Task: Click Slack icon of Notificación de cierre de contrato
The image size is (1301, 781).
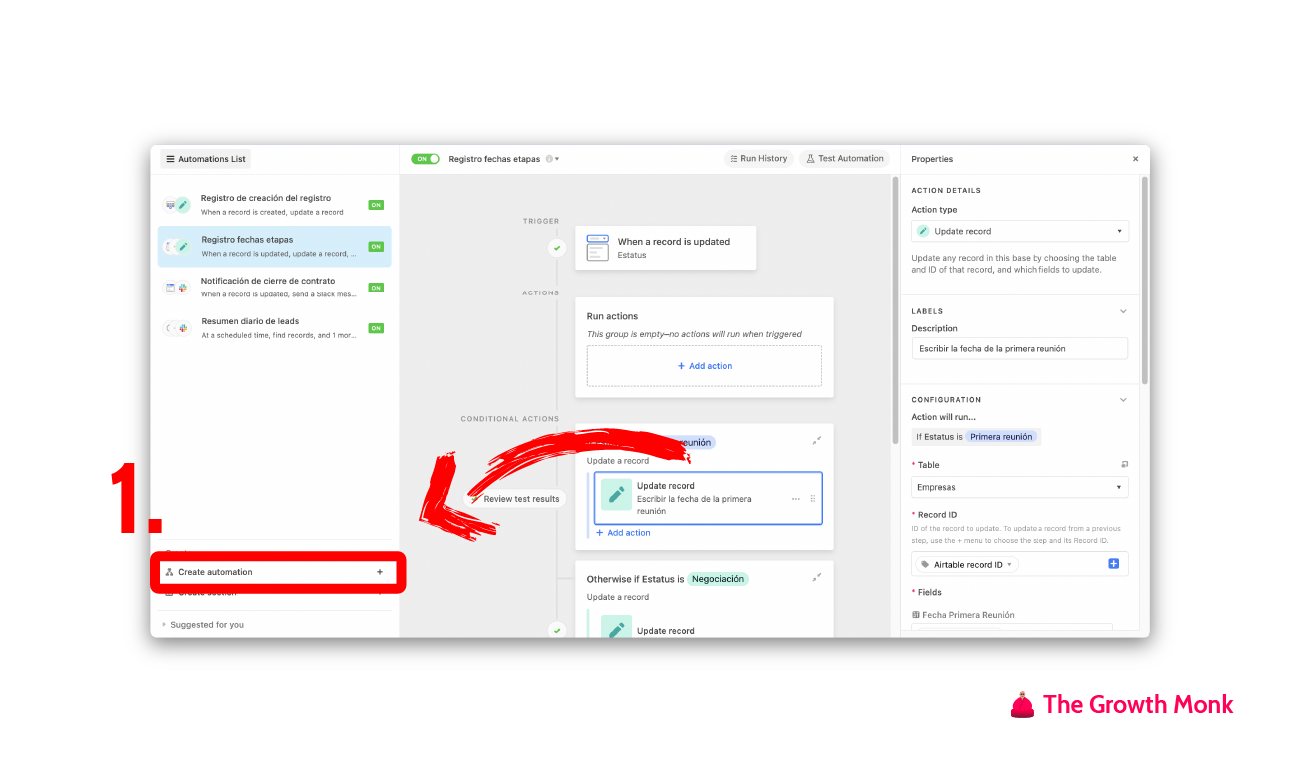Action: coord(183,288)
